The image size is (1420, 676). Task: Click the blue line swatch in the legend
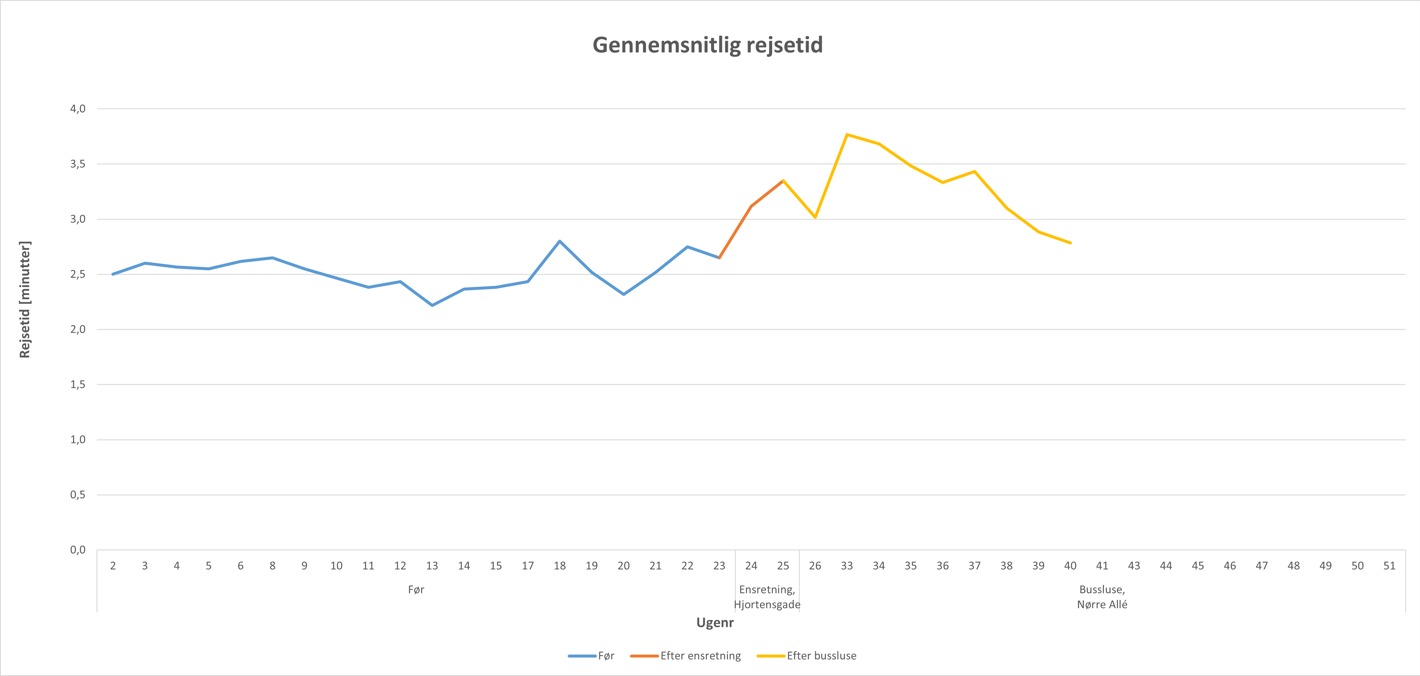point(581,656)
